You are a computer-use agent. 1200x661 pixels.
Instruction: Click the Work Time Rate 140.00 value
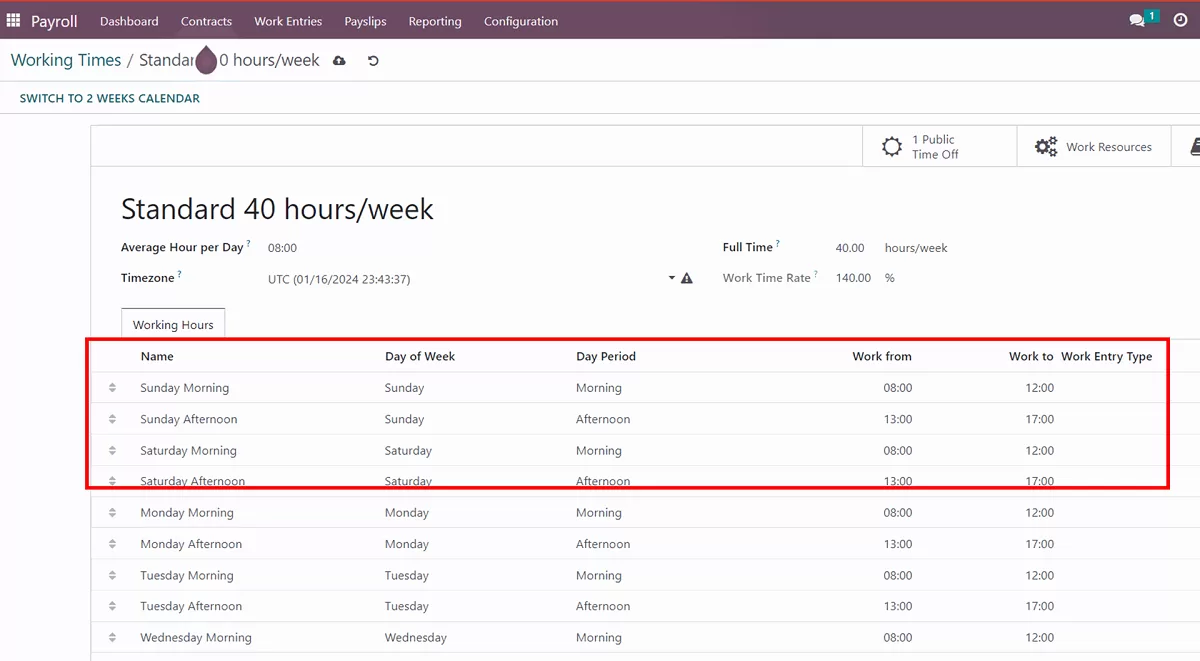853,278
